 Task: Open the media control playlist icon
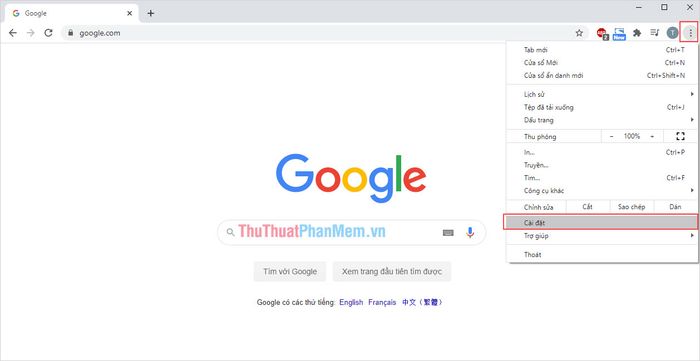point(654,33)
